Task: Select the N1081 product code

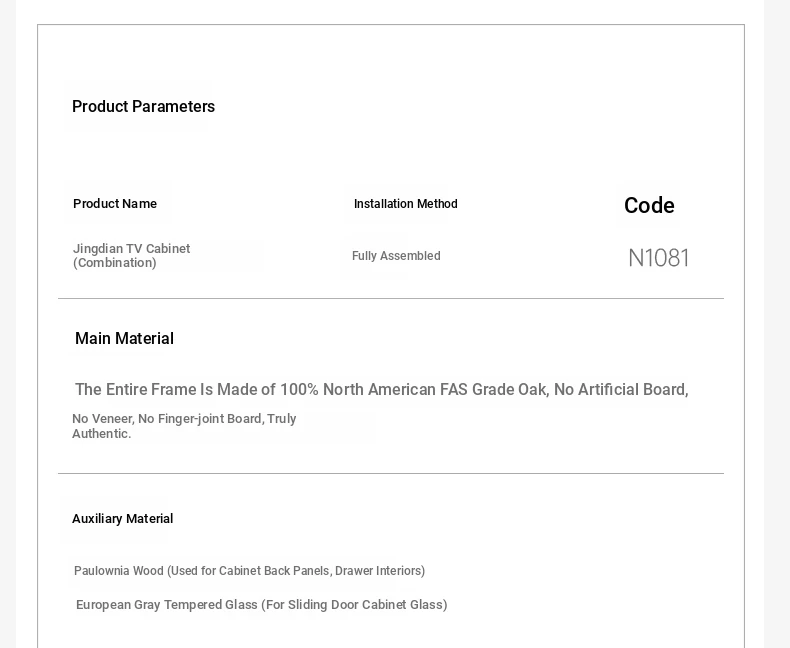Action: click(659, 258)
